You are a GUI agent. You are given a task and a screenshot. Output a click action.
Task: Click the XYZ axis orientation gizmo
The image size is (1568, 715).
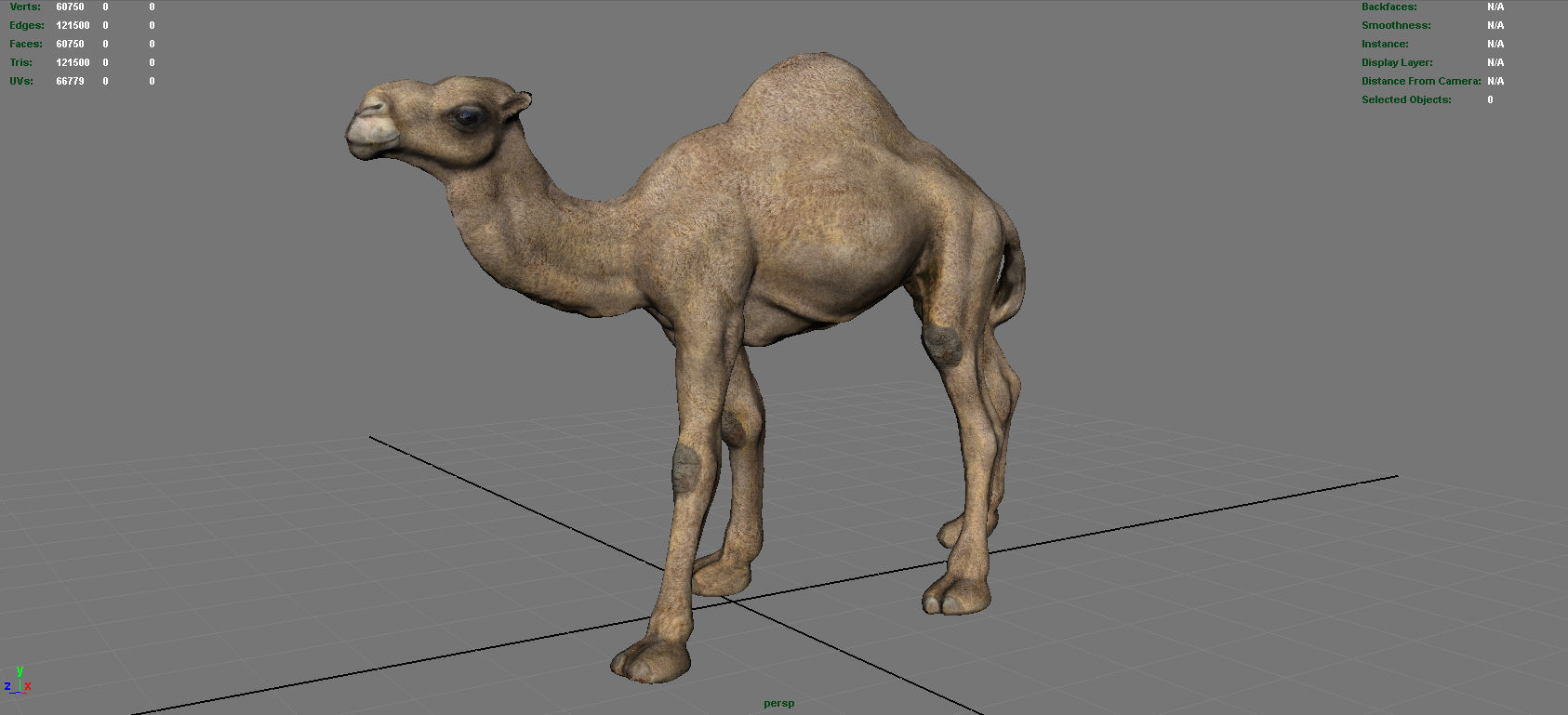tap(18, 681)
